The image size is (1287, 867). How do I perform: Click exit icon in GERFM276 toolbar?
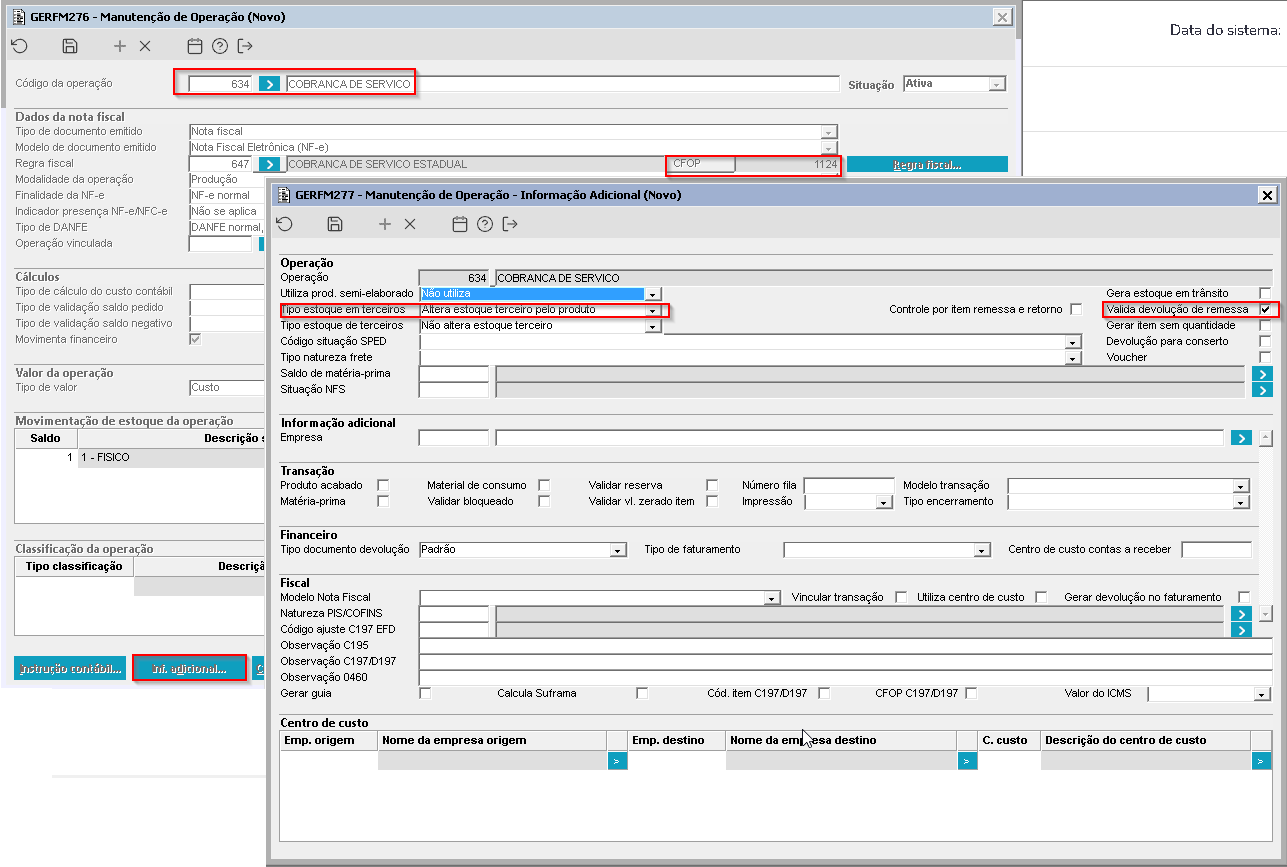click(x=245, y=46)
